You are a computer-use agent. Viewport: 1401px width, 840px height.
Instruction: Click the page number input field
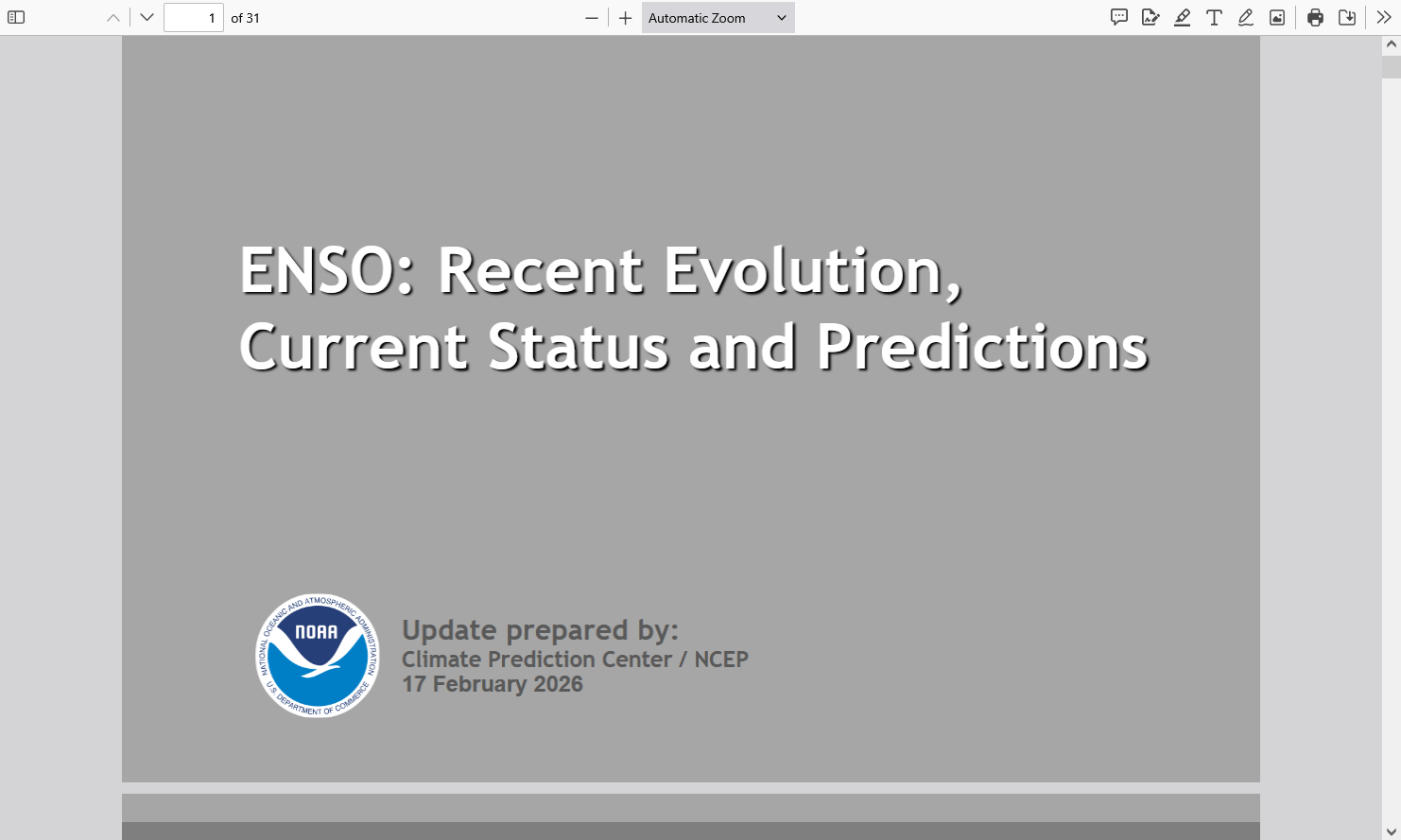(x=193, y=17)
